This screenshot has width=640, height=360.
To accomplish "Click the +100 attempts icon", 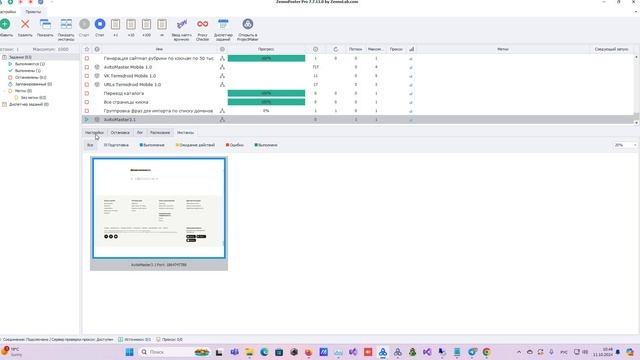I will click(x=147, y=24).
